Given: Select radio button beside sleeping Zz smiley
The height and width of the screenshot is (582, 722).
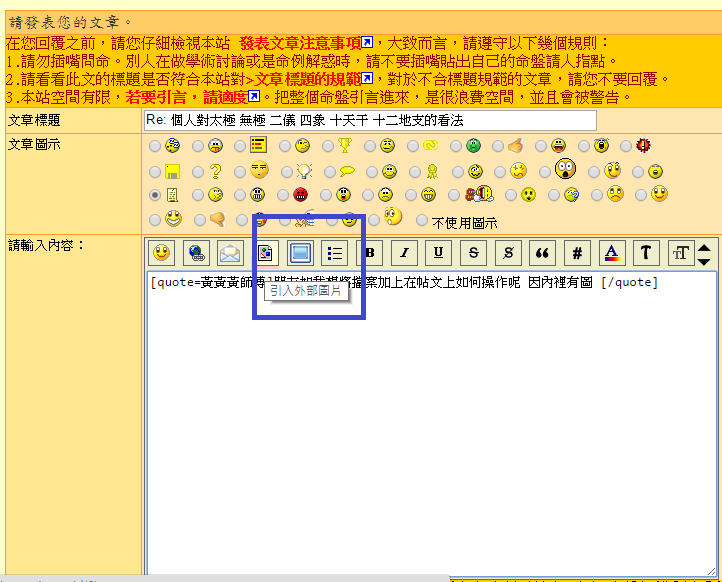Looking at the screenshot, I should pyautogui.click(x=155, y=146).
